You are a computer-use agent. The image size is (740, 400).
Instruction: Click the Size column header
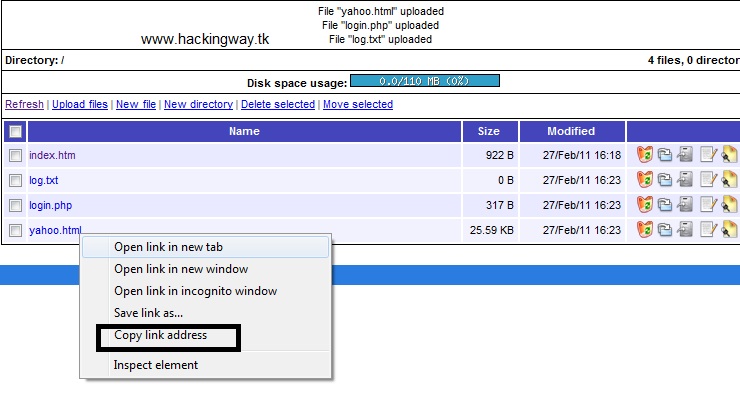[x=490, y=131]
